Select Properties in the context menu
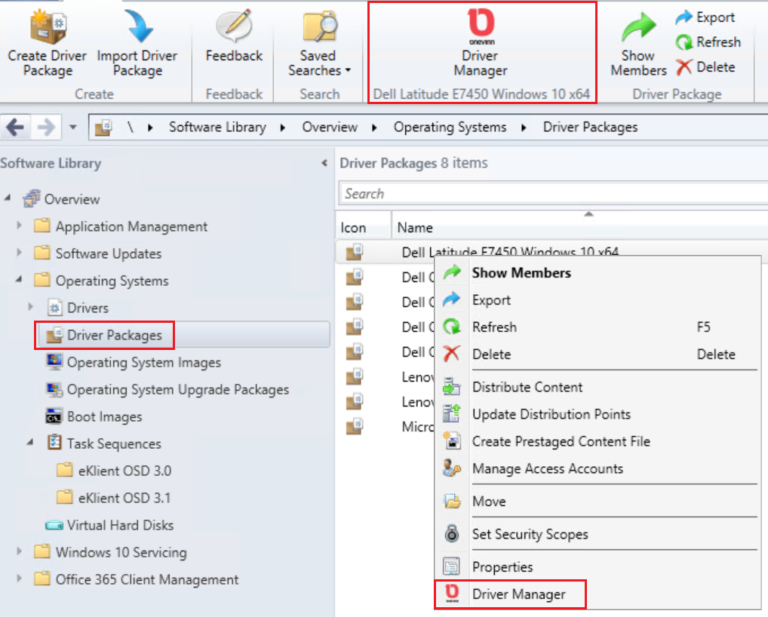The width and height of the screenshot is (768, 617). (x=502, y=567)
